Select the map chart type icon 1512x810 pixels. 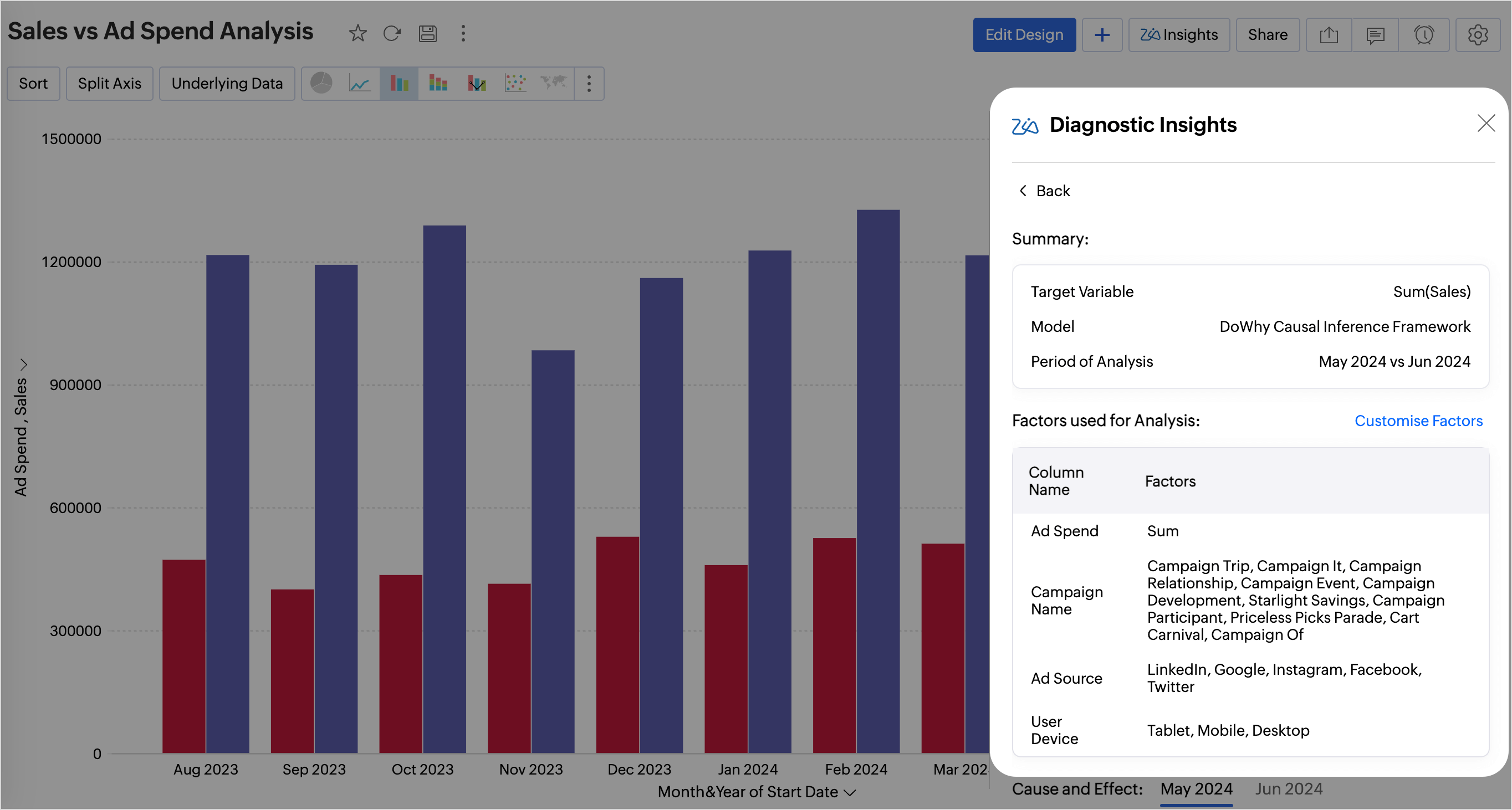(553, 83)
